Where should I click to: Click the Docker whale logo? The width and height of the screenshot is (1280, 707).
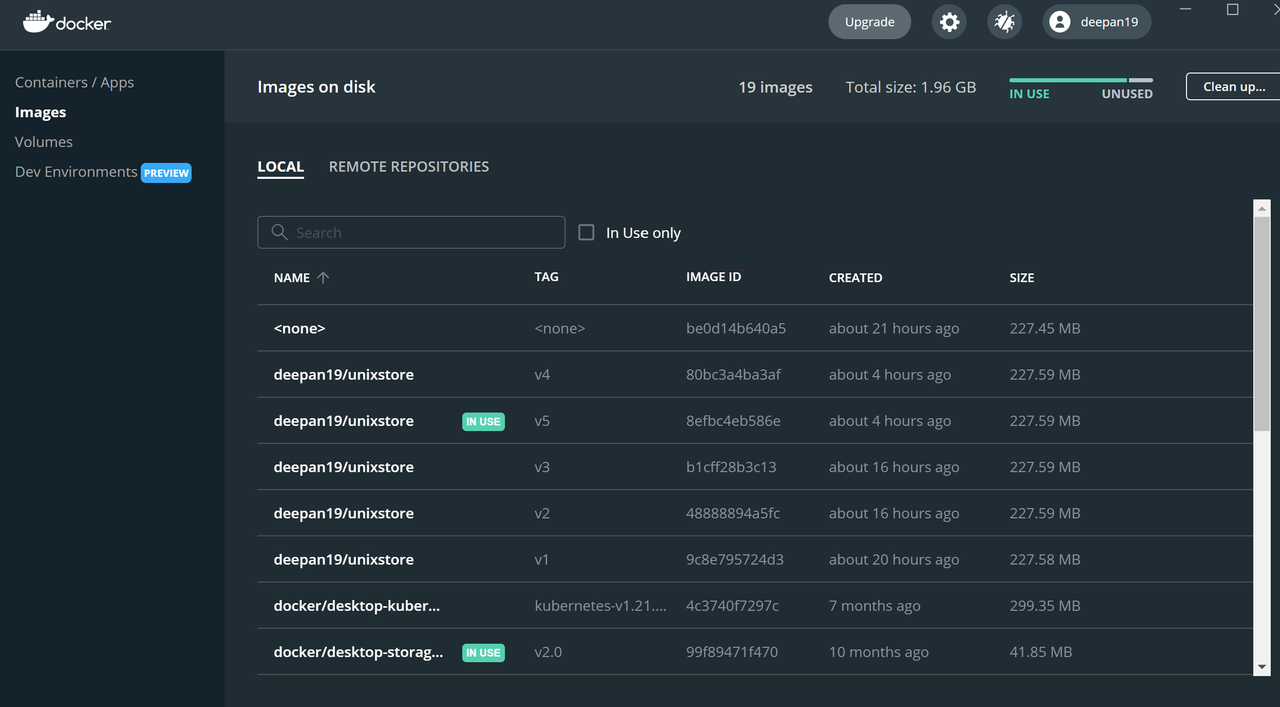(37, 22)
